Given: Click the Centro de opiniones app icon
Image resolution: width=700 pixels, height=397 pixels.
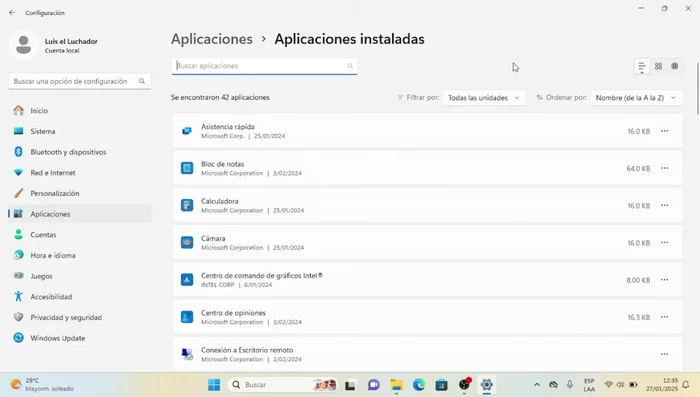Looking at the screenshot, I should click(187, 317).
